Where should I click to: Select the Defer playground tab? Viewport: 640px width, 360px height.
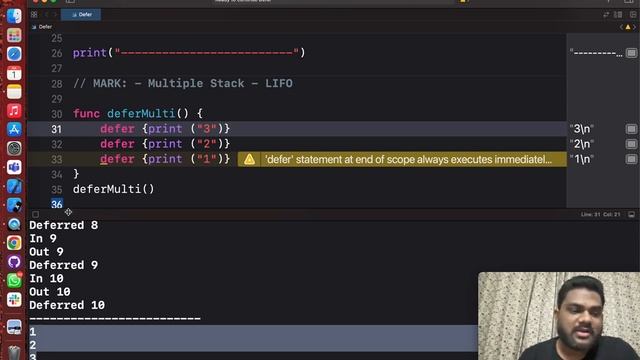(x=81, y=15)
